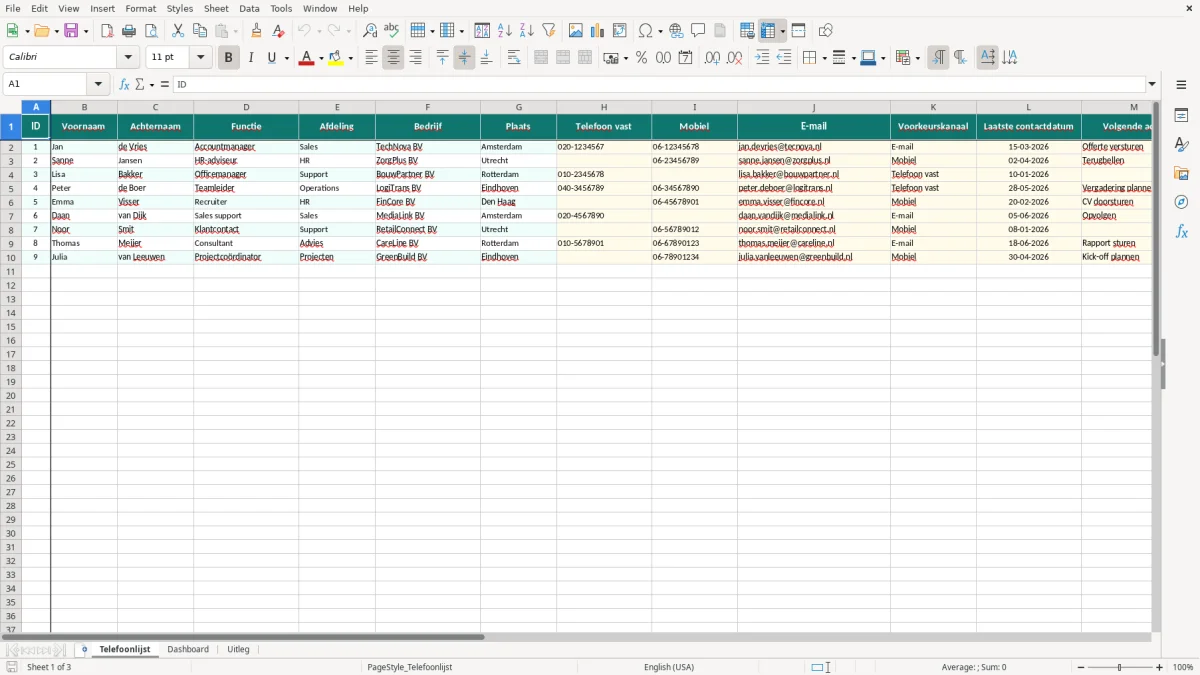The width and height of the screenshot is (1200, 675).
Task: Open the File menu
Action: point(12,8)
